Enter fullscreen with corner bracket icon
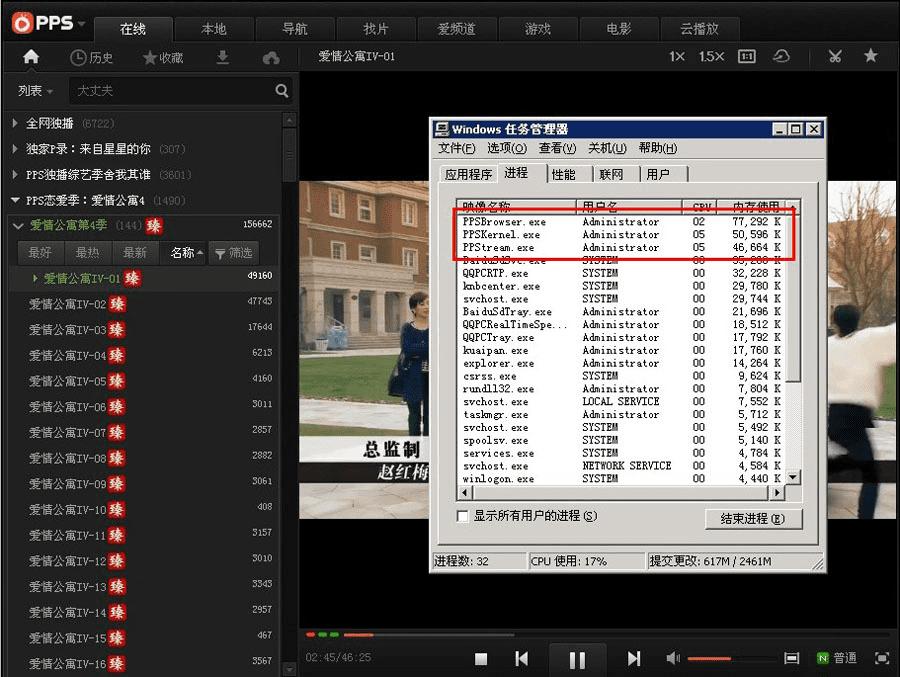 882,658
